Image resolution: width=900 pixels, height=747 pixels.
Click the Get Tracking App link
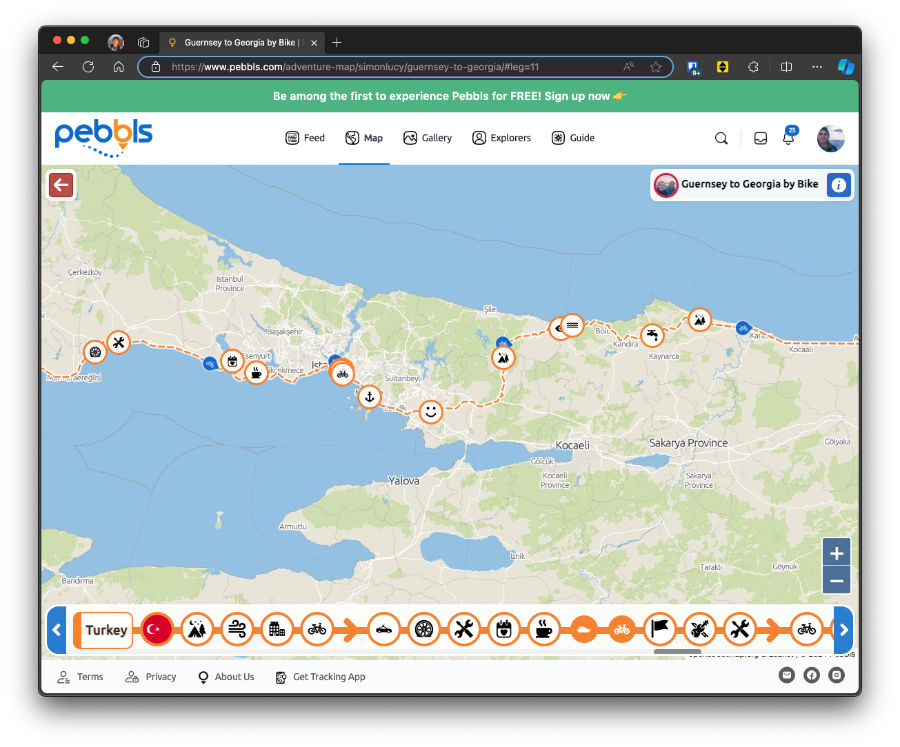click(x=320, y=677)
